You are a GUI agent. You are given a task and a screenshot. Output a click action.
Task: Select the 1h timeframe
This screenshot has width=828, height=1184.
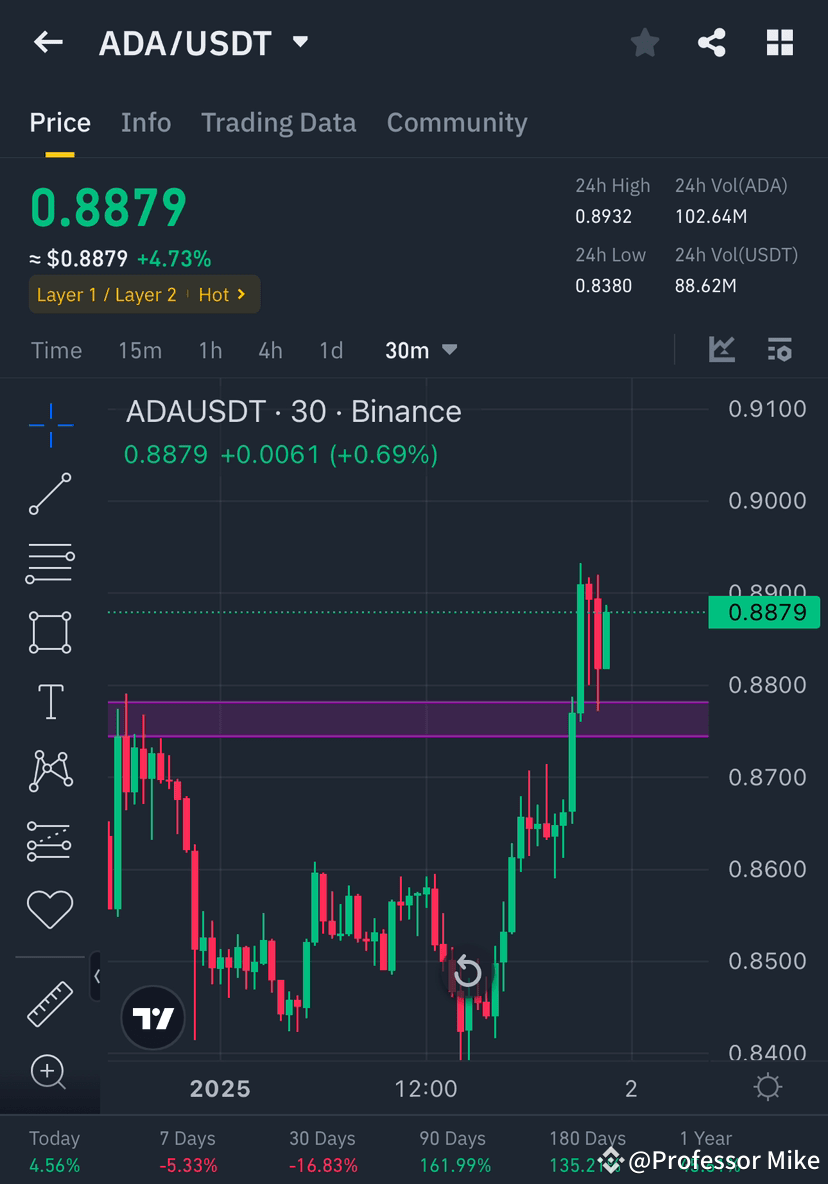[209, 350]
